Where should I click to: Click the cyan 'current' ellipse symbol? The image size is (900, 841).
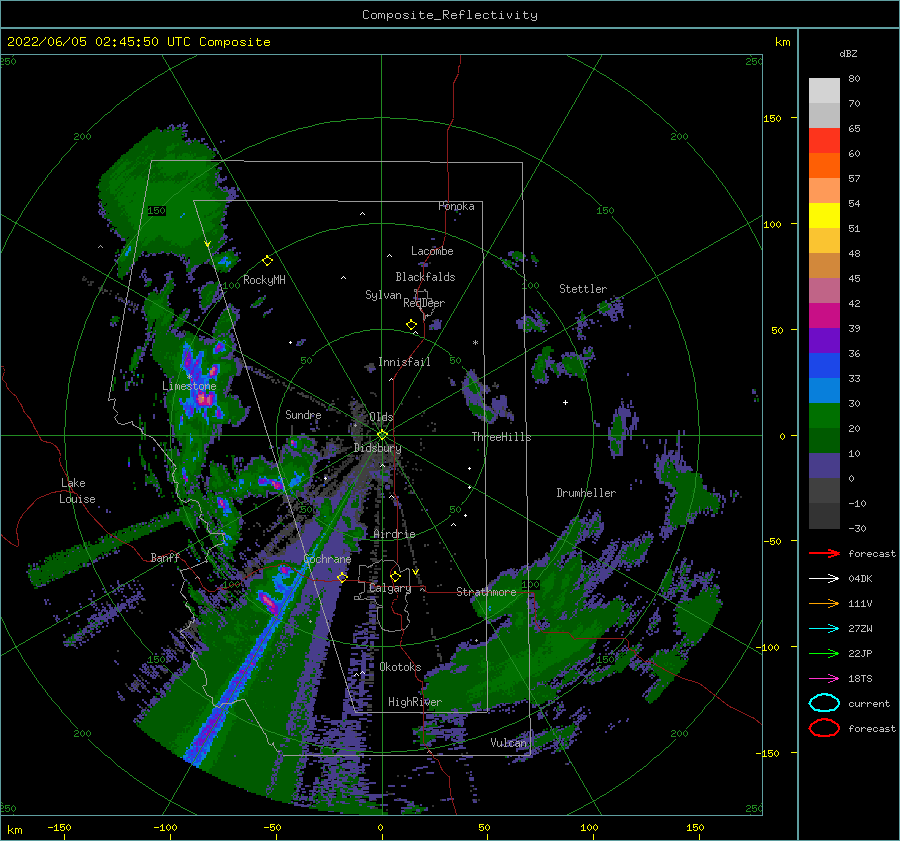(x=824, y=703)
